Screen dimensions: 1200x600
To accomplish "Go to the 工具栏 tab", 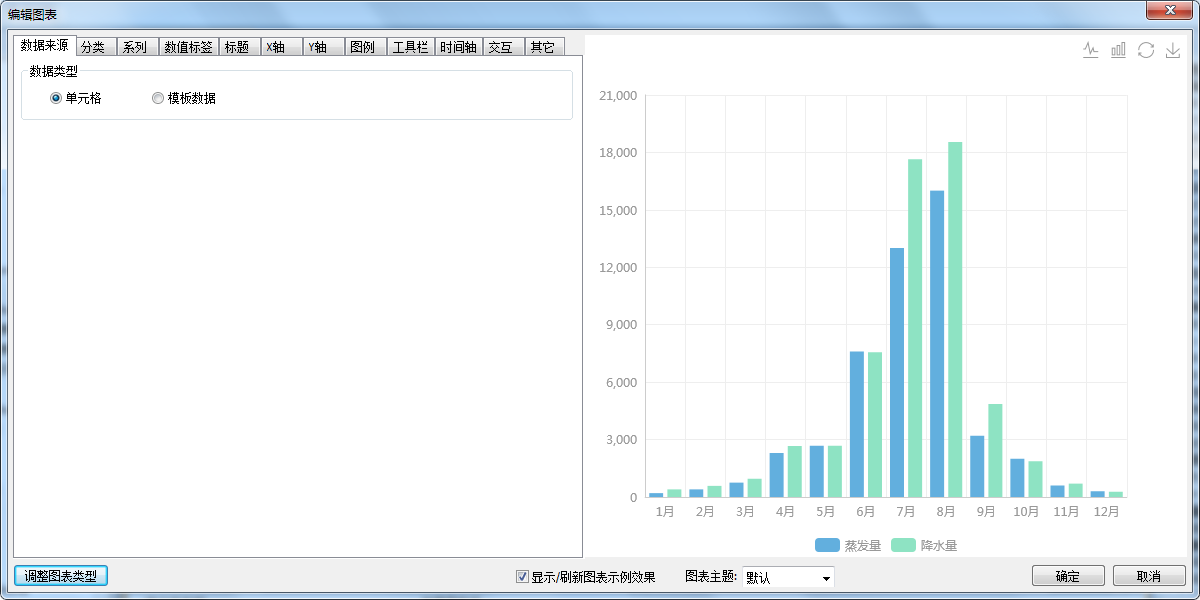I will tap(410, 47).
